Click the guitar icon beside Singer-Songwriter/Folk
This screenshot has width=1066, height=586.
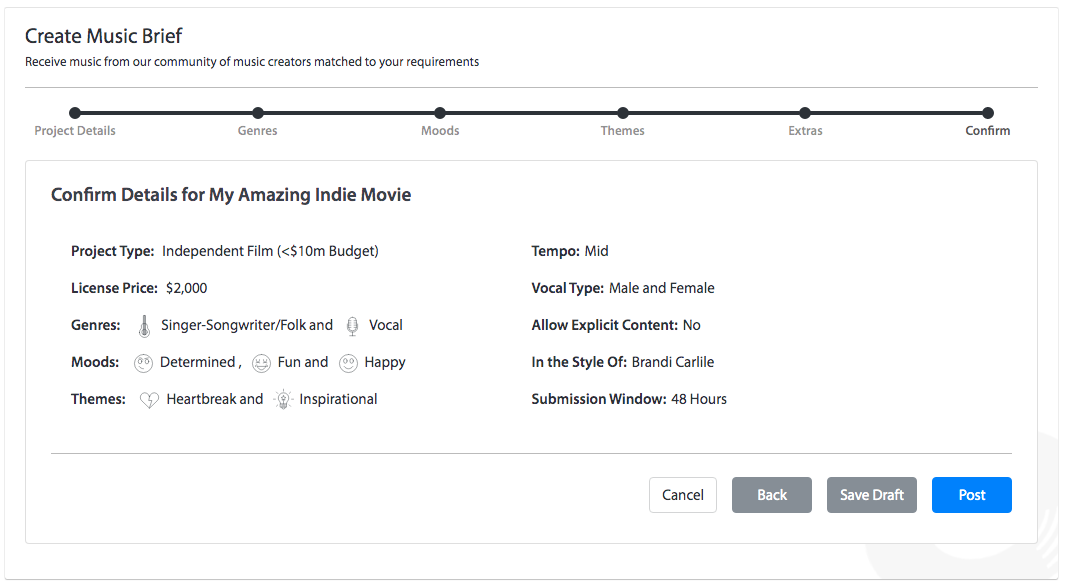point(144,326)
